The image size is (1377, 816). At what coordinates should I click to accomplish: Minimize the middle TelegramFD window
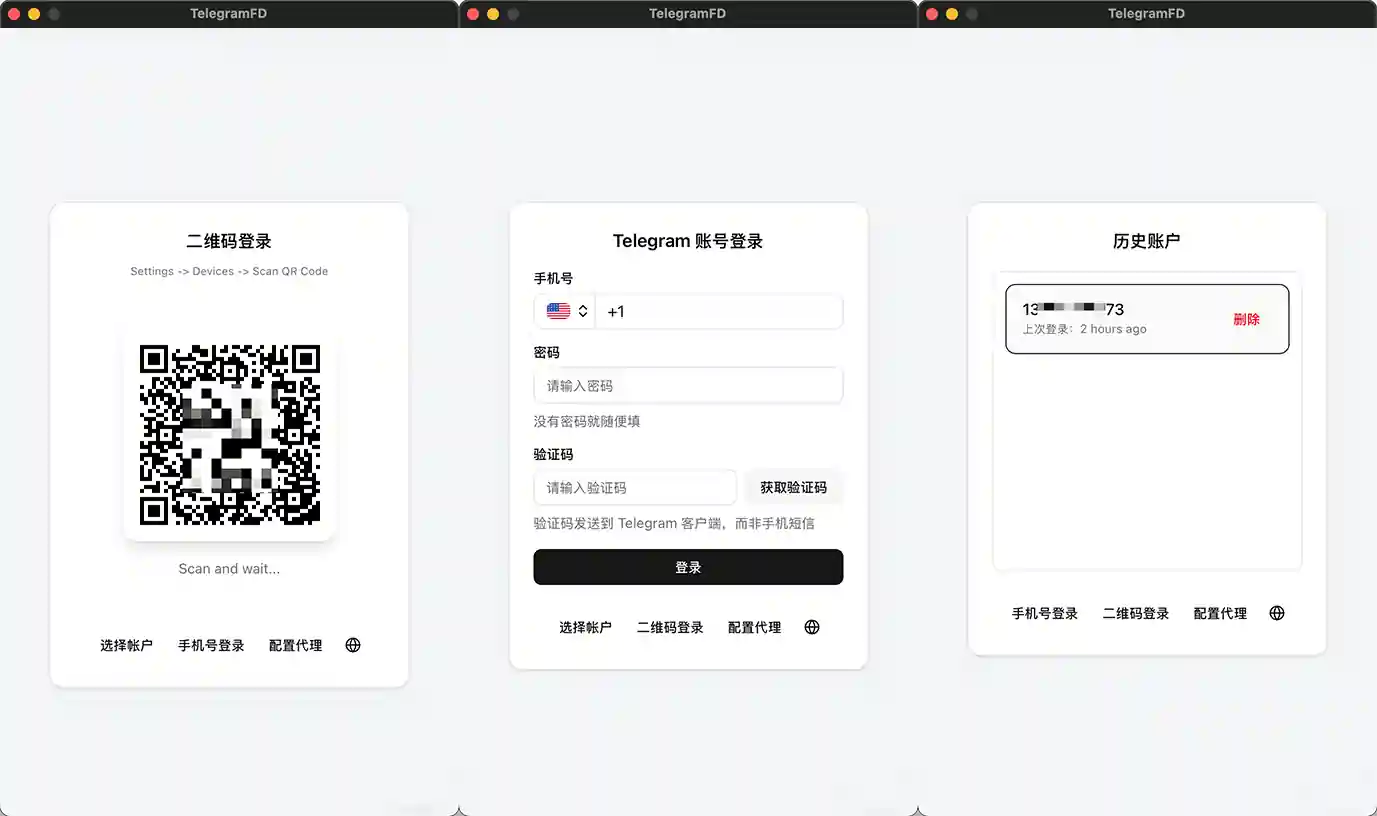point(493,14)
